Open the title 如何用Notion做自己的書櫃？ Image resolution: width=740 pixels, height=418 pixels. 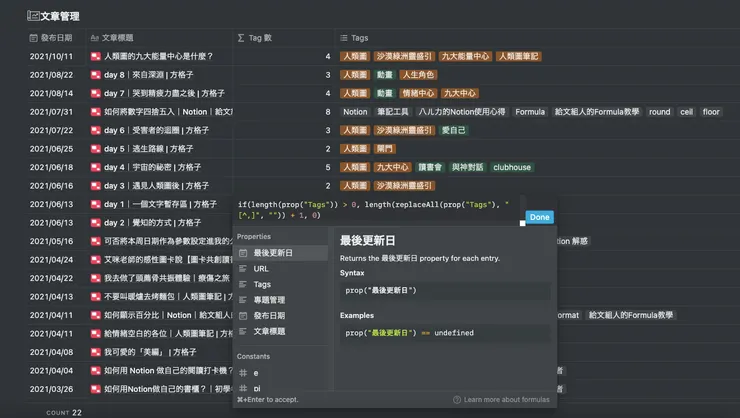(168, 389)
